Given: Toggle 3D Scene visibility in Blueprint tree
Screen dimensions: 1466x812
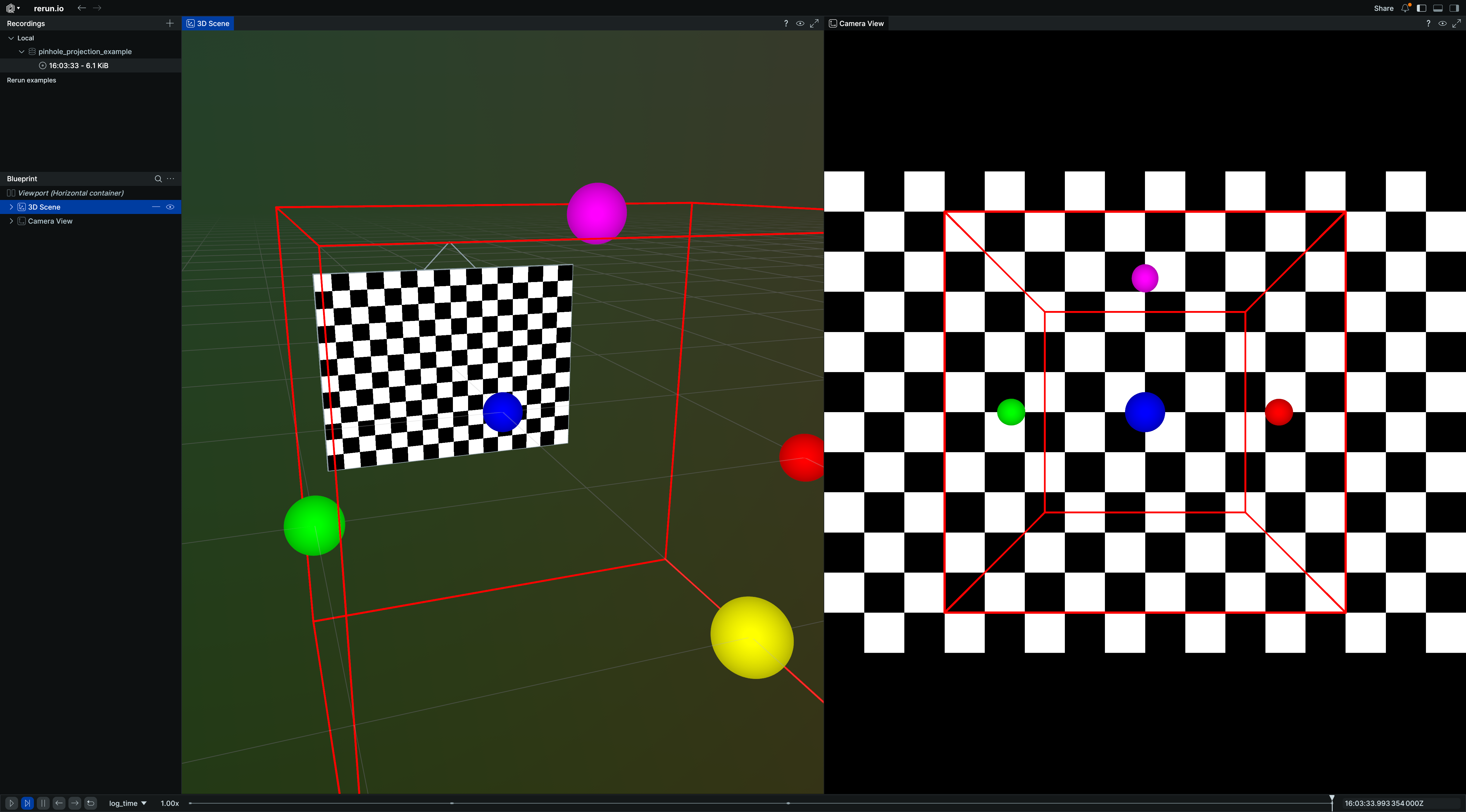Looking at the screenshot, I should pyautogui.click(x=170, y=207).
